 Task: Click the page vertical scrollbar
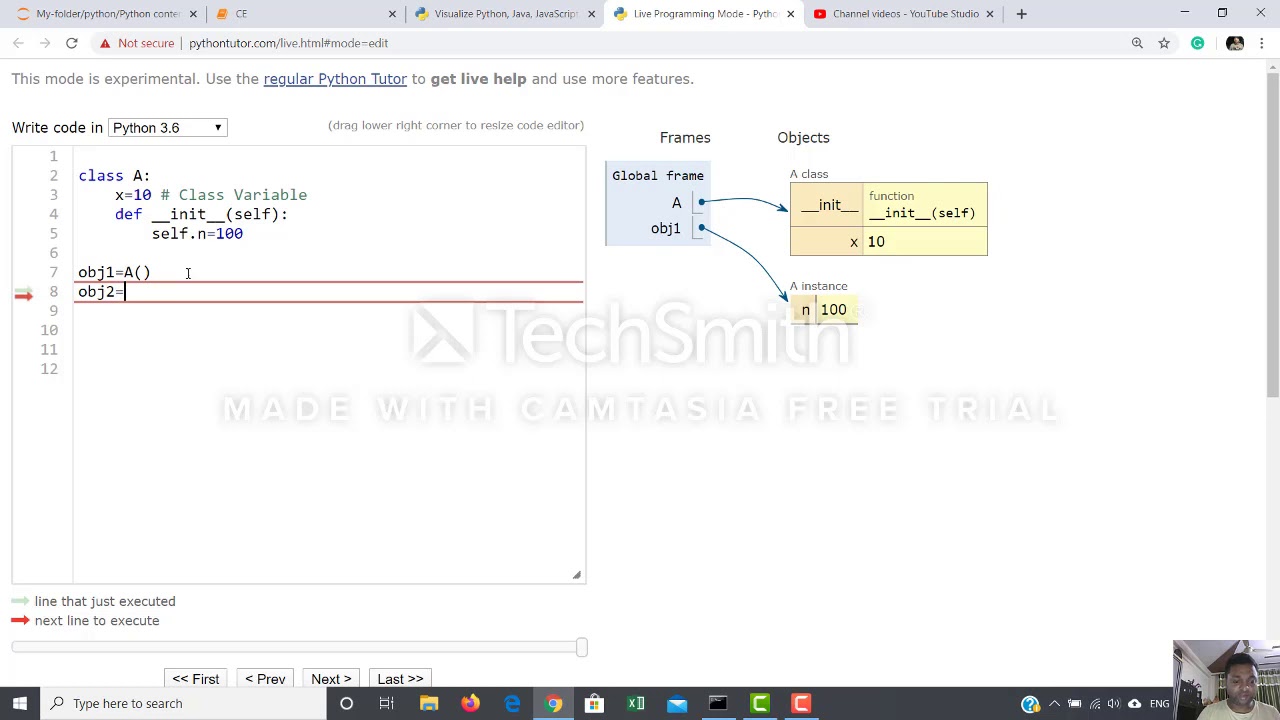click(x=1272, y=235)
